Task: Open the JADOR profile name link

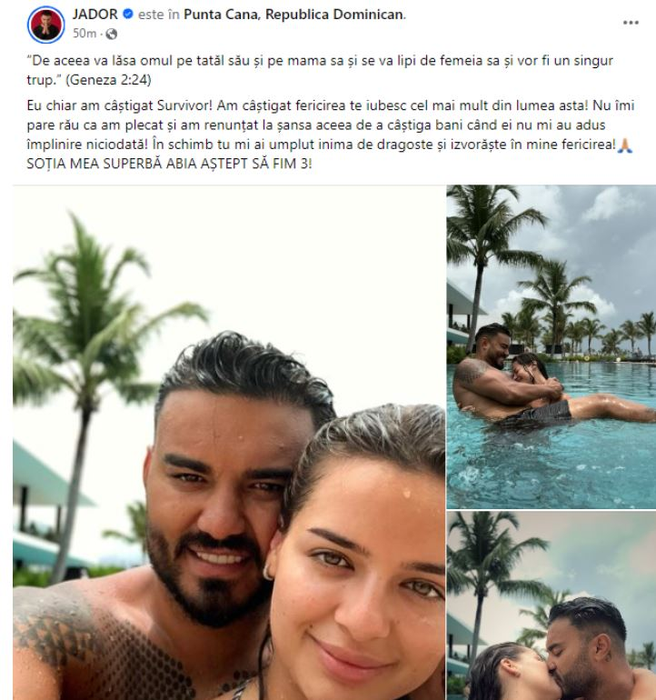Action: pyautogui.click(x=95, y=14)
